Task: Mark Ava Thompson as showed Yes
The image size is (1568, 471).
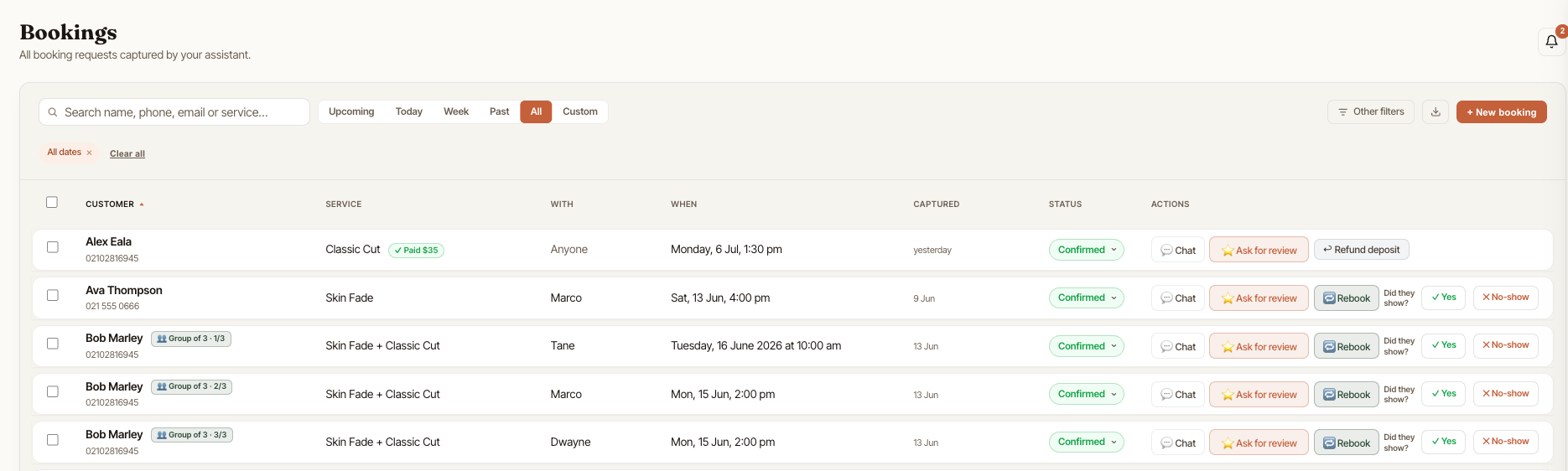Action: click(1444, 298)
